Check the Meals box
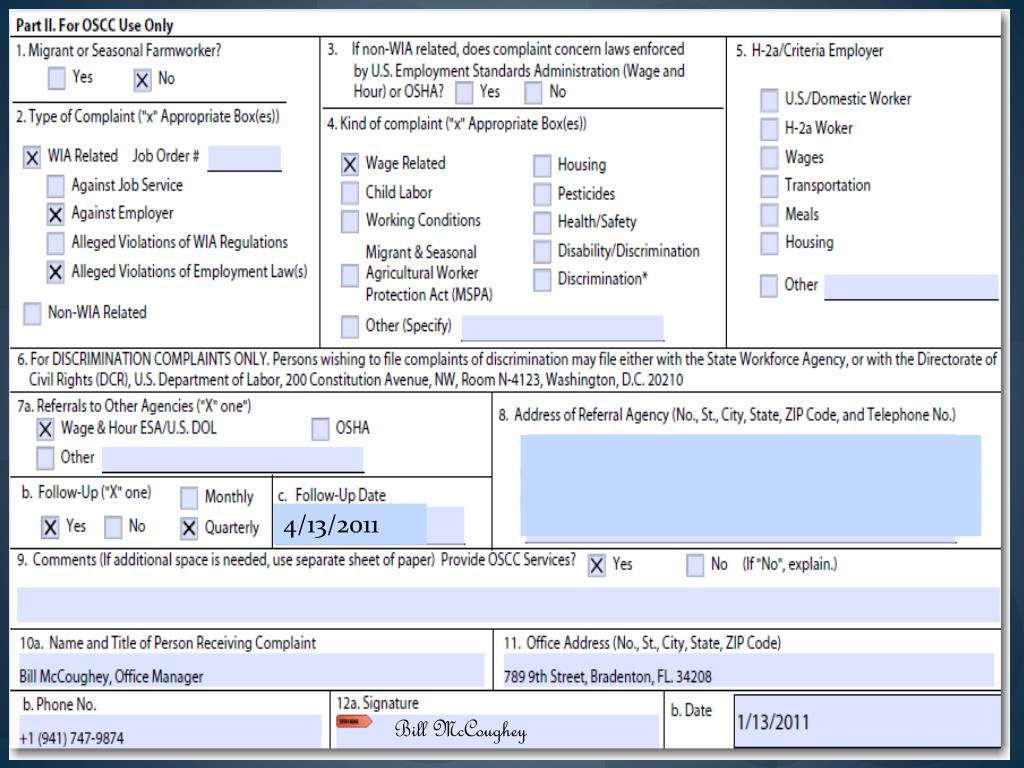The height and width of the screenshot is (768, 1024). 769,215
